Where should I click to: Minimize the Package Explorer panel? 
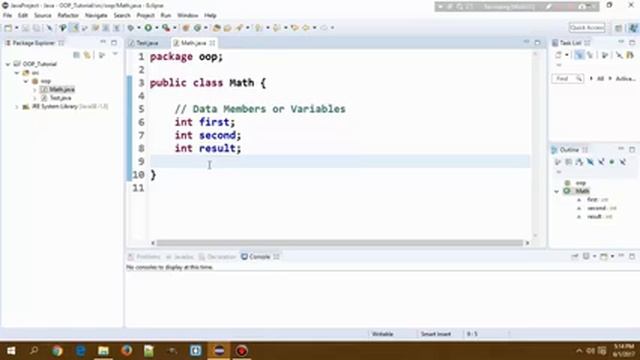(103, 42)
